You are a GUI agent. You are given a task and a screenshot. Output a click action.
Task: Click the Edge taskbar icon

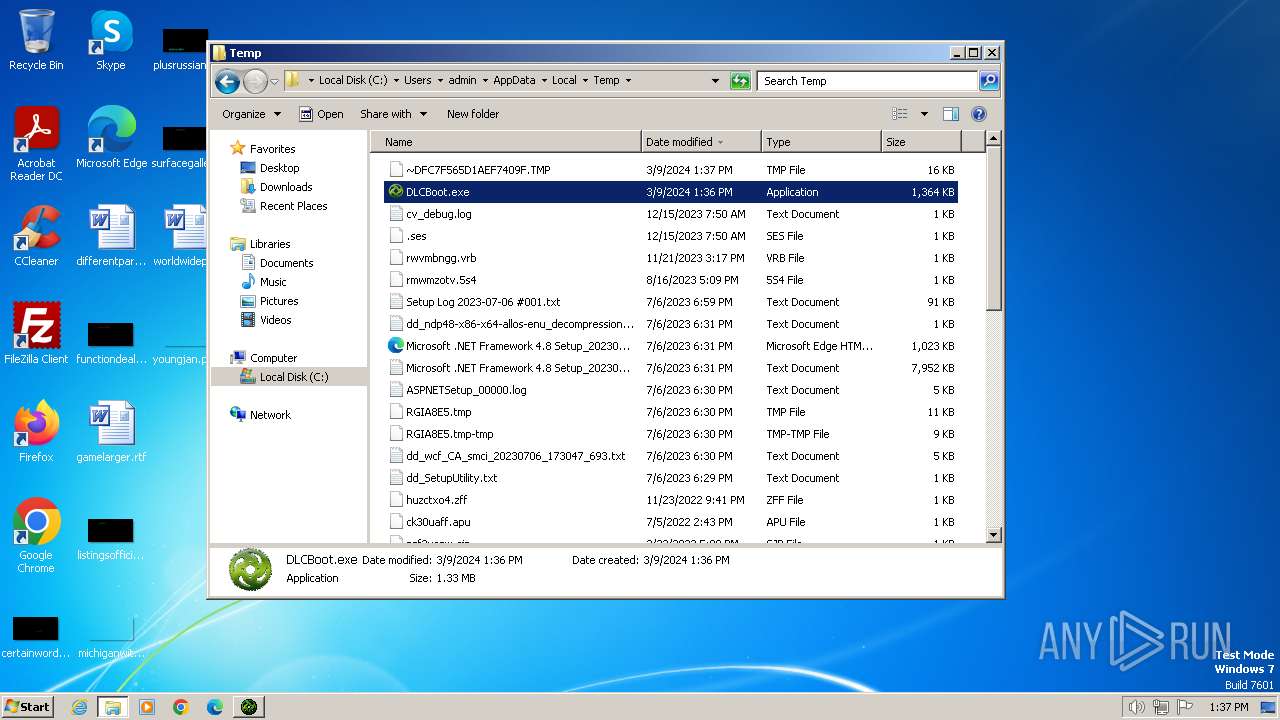click(215, 707)
